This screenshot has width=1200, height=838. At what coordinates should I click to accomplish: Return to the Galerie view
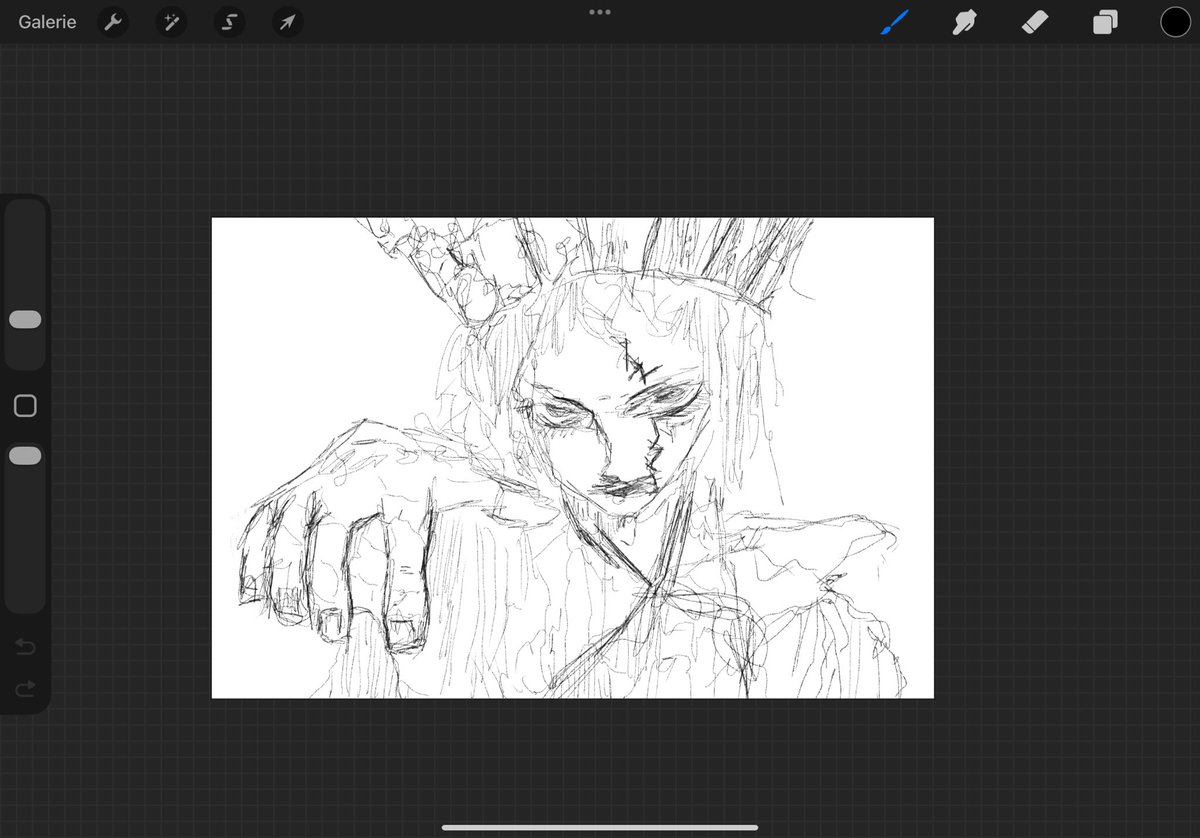[47, 22]
